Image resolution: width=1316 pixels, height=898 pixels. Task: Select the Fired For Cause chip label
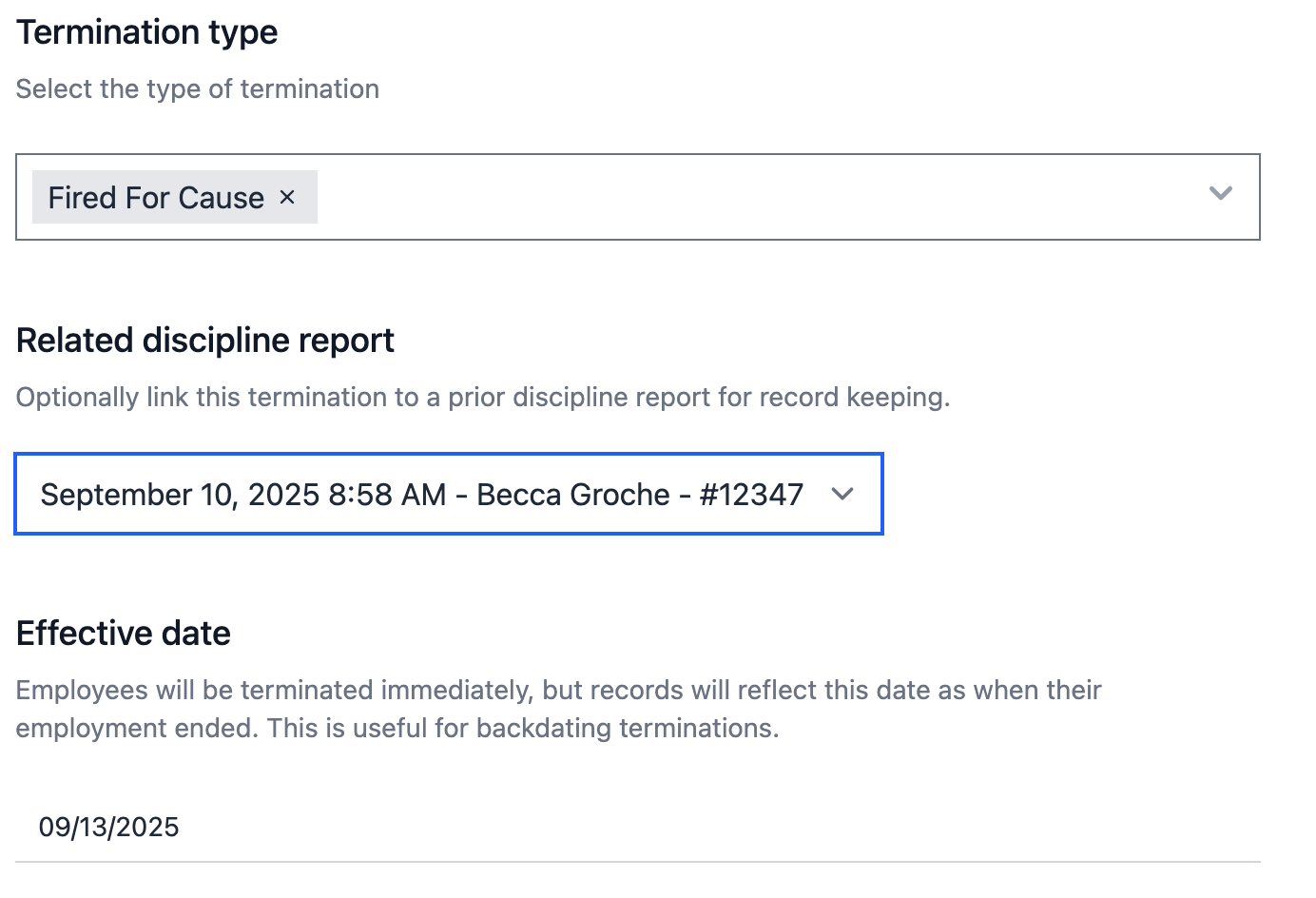click(156, 198)
